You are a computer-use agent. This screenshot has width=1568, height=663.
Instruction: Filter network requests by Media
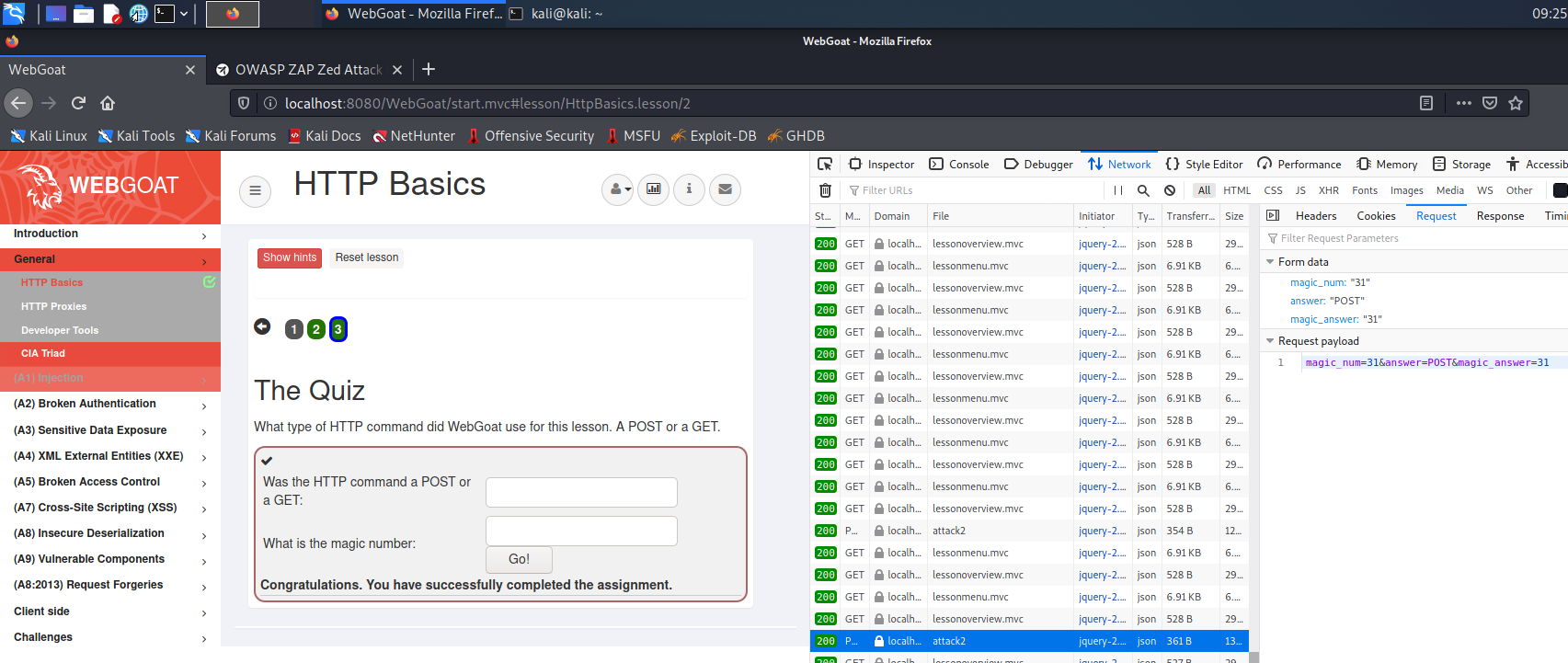[1449, 190]
